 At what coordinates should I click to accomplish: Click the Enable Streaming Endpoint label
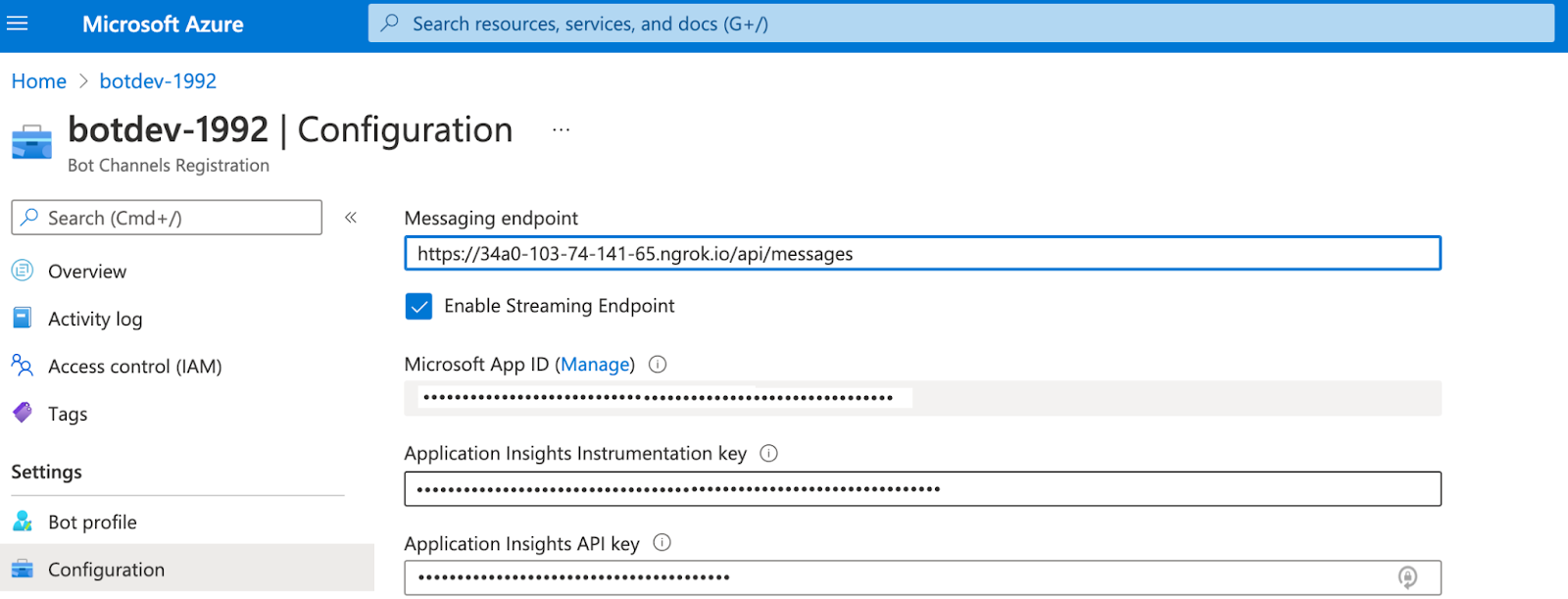(560, 306)
